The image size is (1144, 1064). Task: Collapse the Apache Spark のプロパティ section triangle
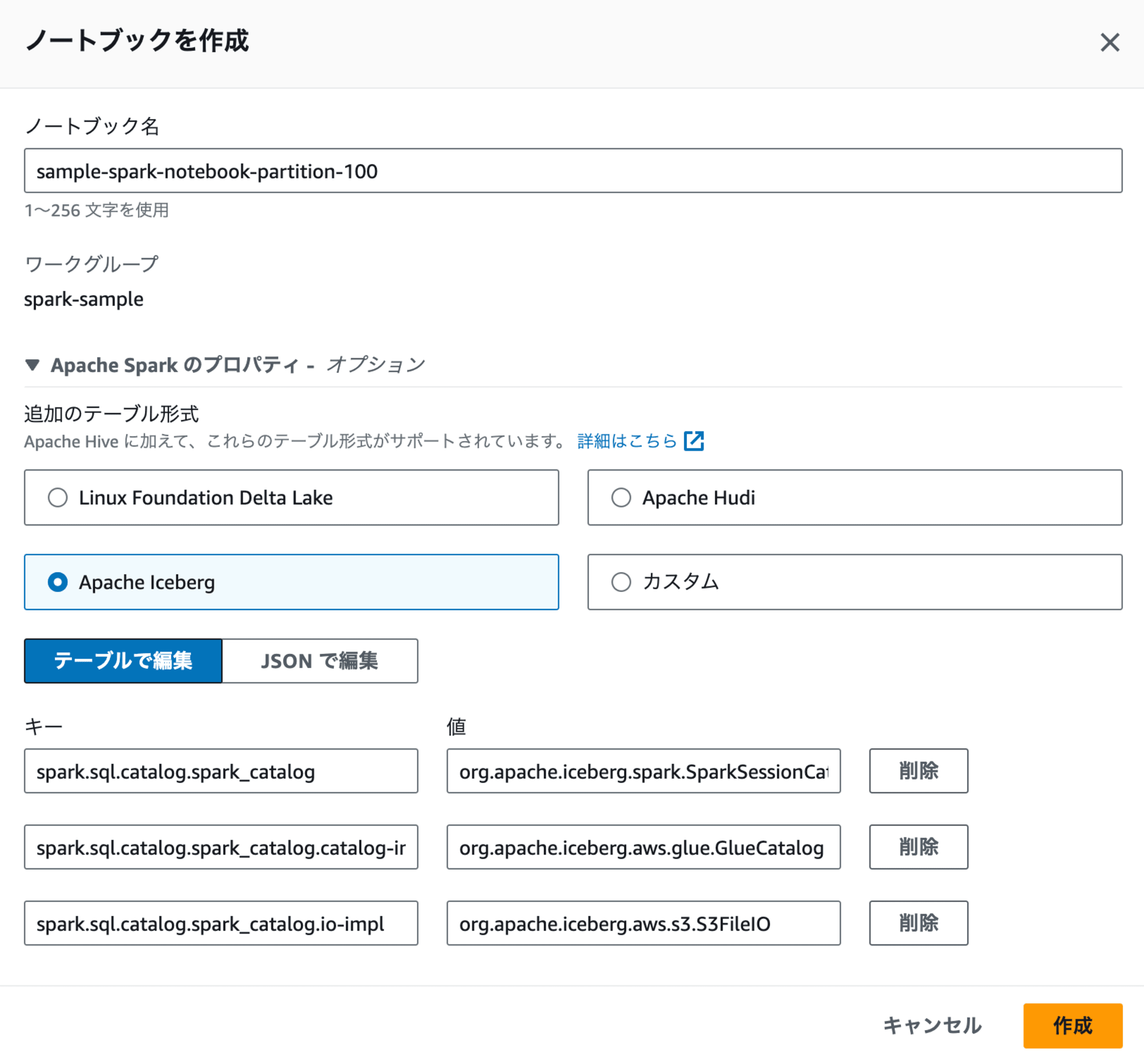[x=32, y=365]
